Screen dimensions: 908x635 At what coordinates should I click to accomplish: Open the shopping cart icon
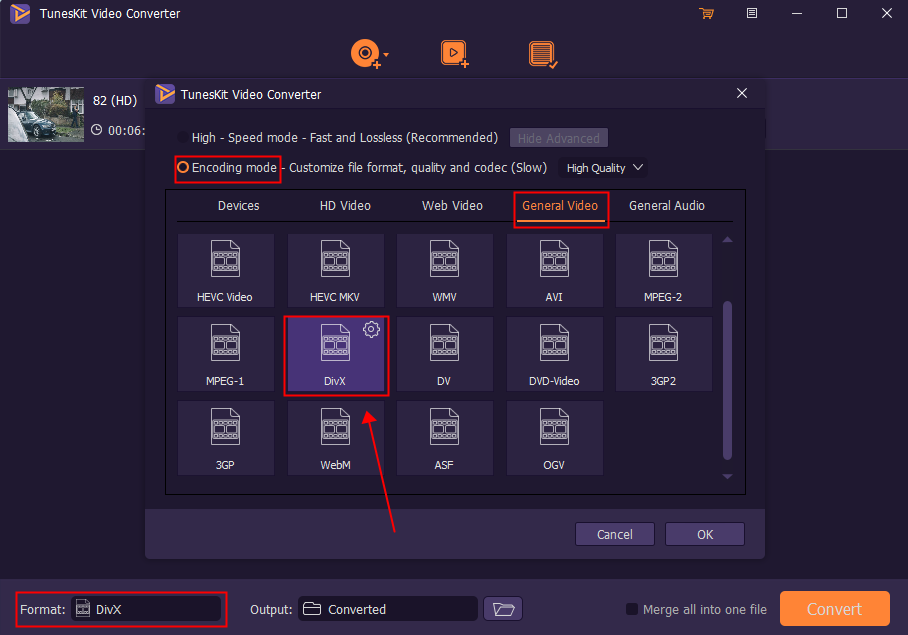706,13
